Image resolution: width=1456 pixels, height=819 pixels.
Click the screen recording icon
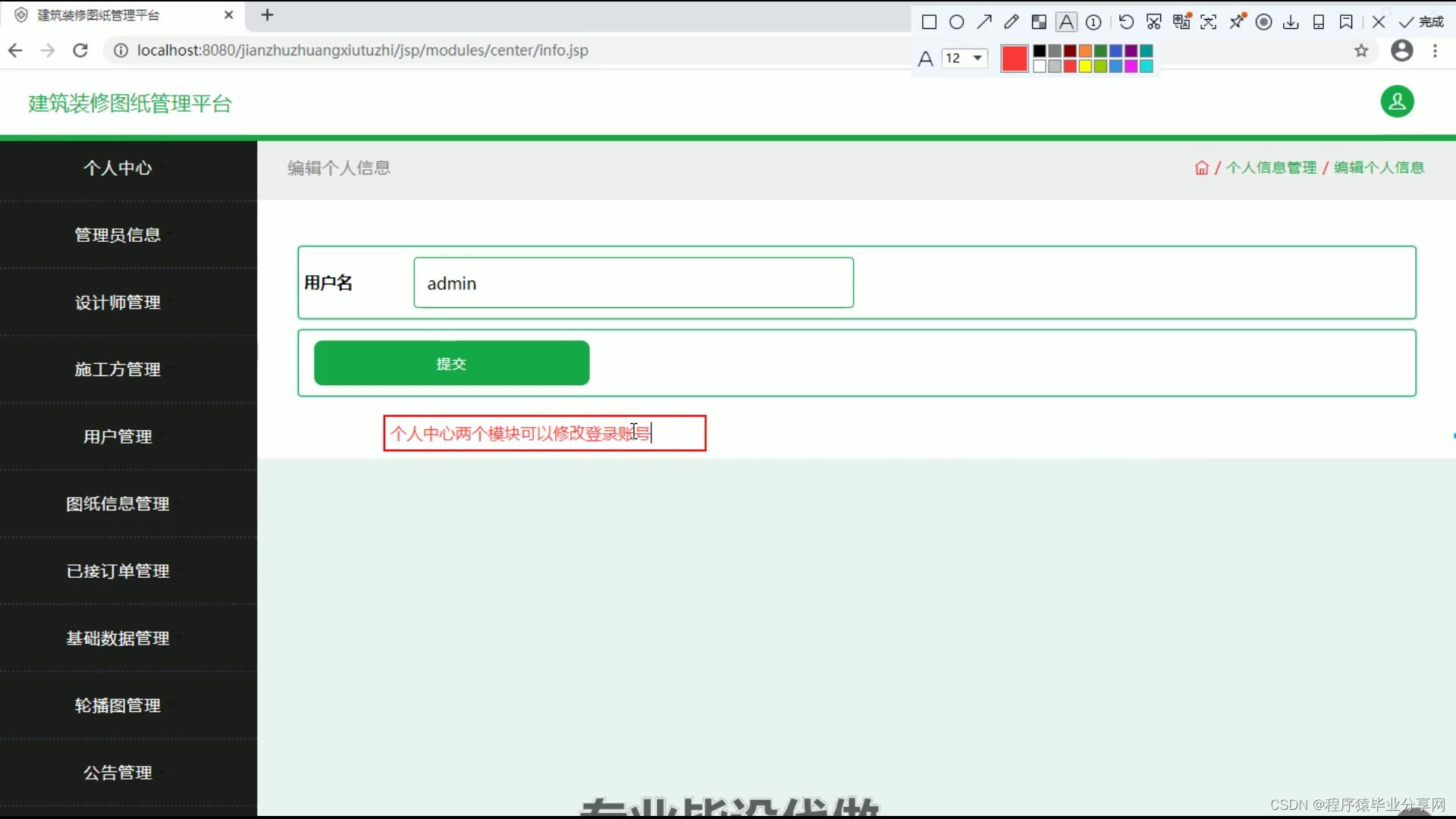point(1263,22)
